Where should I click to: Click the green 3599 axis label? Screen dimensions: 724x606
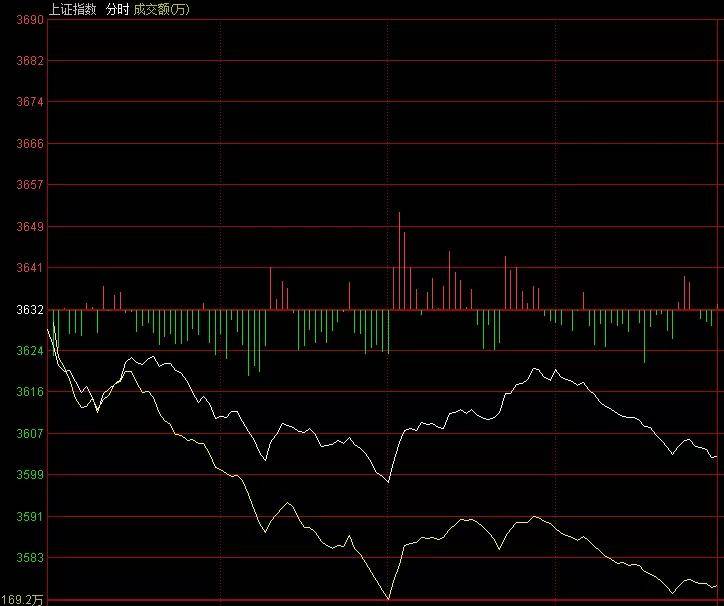(30, 474)
